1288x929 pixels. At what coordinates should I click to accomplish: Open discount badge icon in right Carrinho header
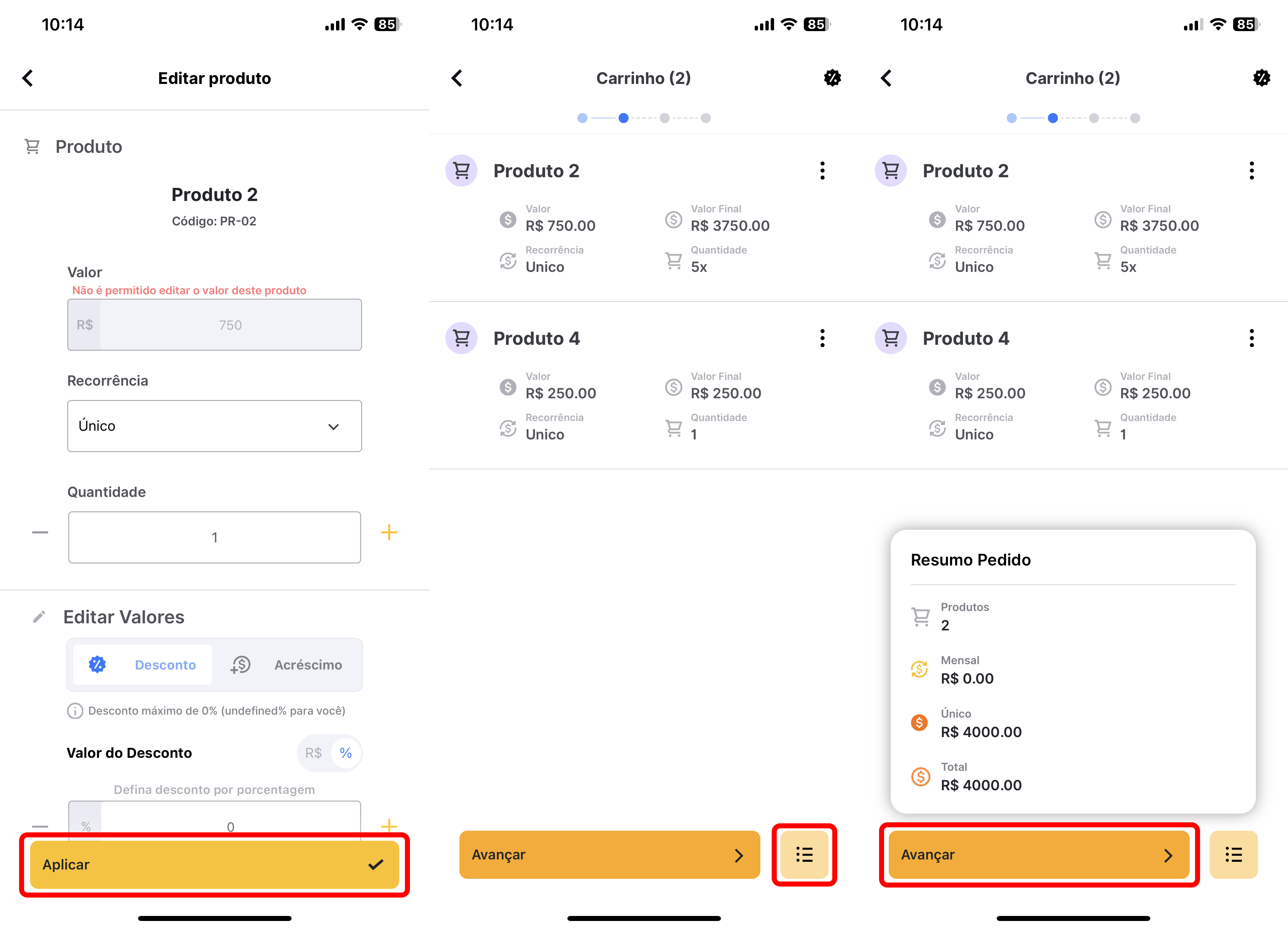(1261, 78)
